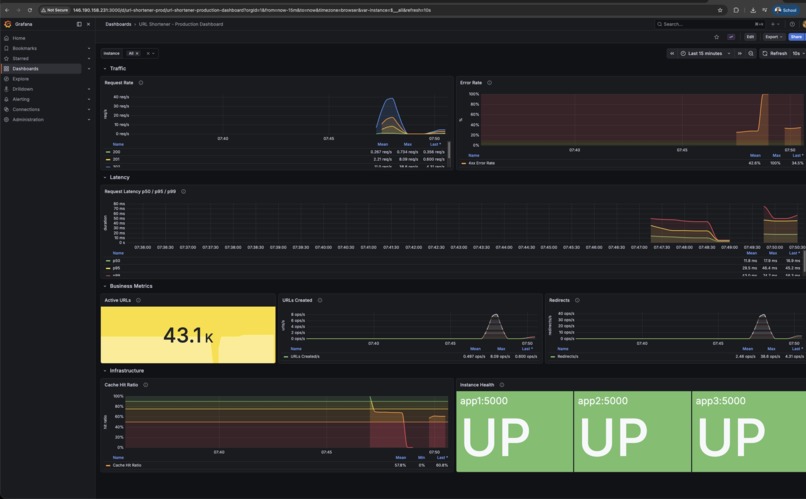806x499 pixels.
Task: Dock the navigation menu using the panel icon
Action: point(79,24)
